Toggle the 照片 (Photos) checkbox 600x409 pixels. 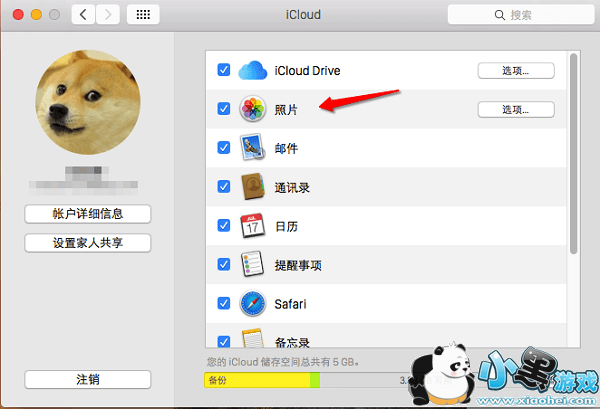tap(224, 109)
